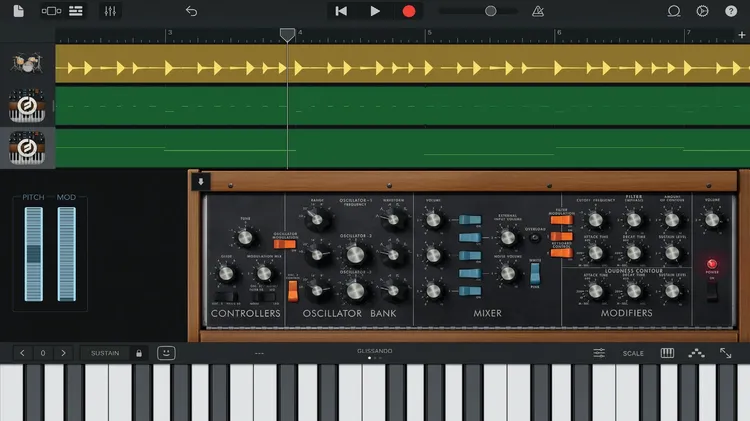750x421 pixels.
Task: Click Loudness Contour Attack Time knob
Action: [x=596, y=290]
